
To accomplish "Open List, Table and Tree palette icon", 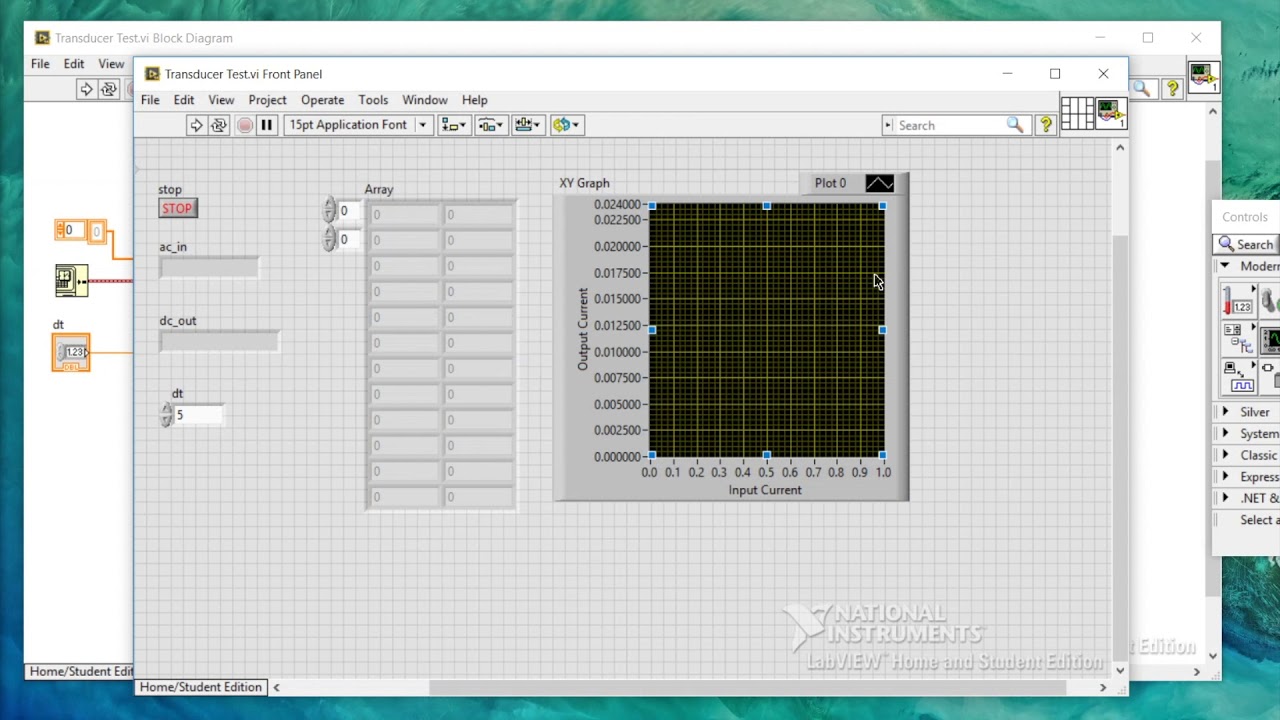I will tap(1239, 340).
